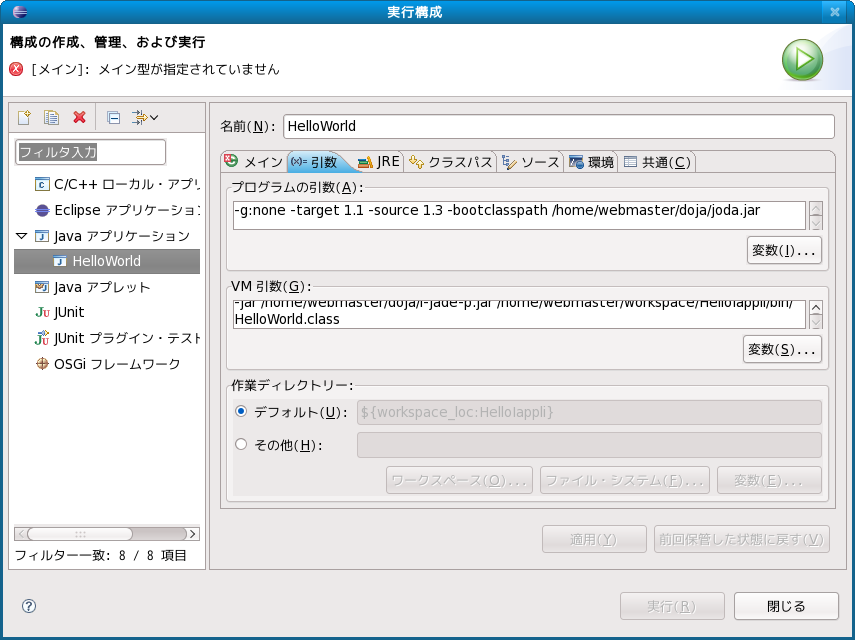
Task: Click the horizontal scrollbar thumb in tree
Action: coord(80,534)
